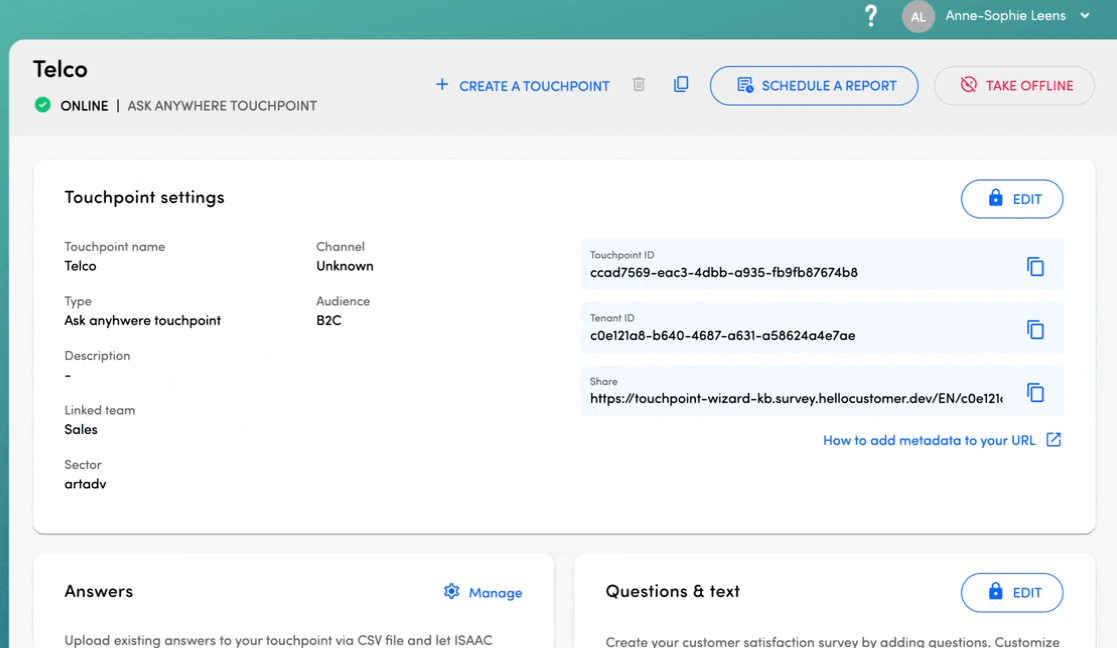
Task: Edit the Touchpoint settings
Action: tap(1011, 199)
